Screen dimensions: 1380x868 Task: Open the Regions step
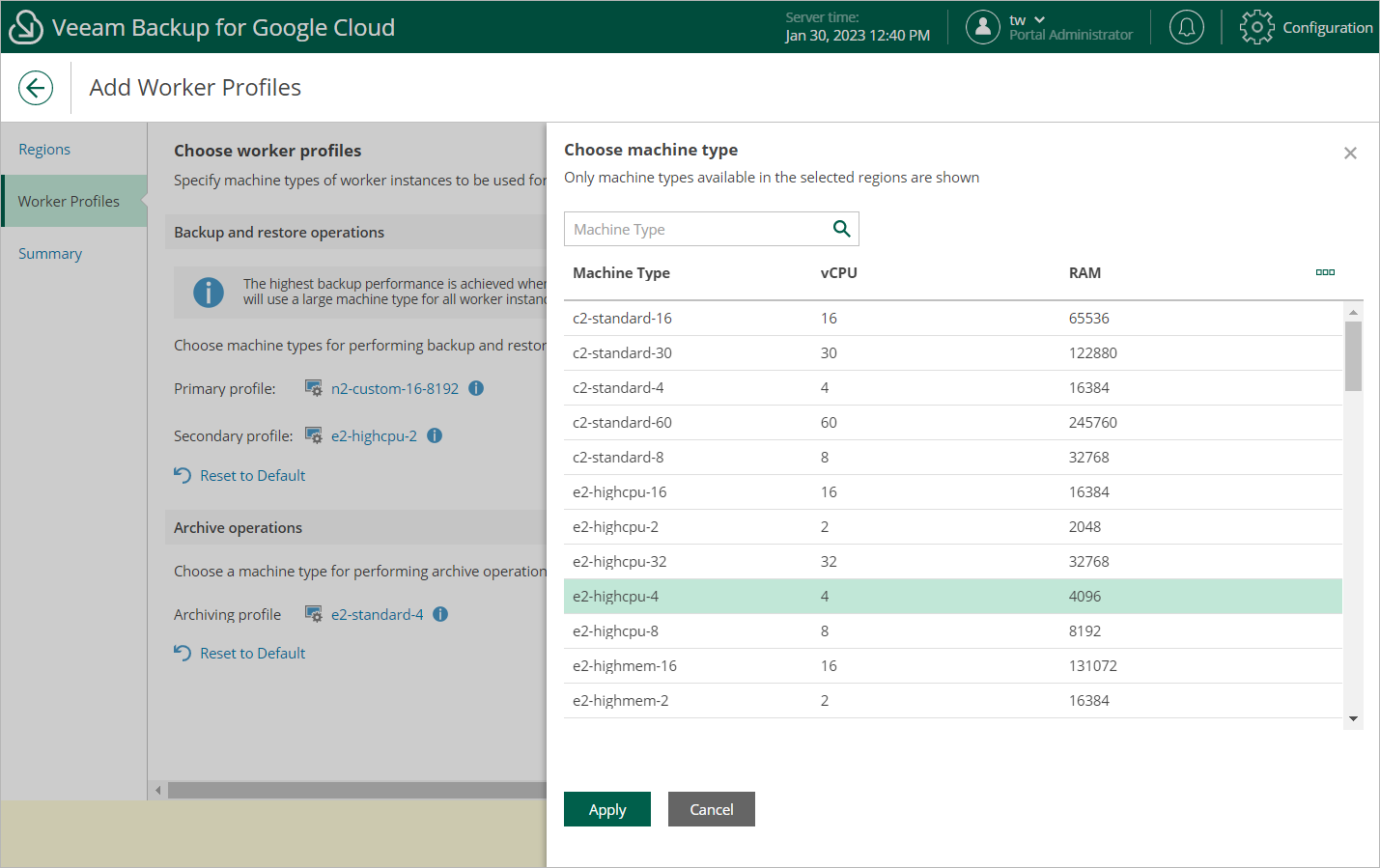tap(44, 150)
